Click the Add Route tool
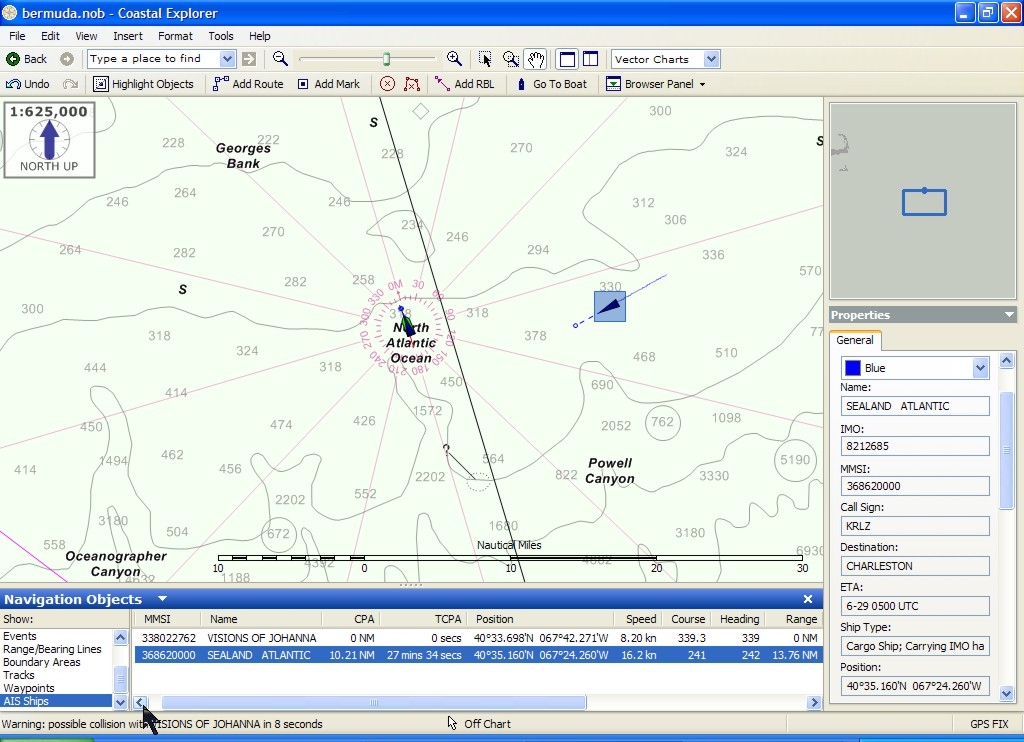This screenshot has width=1024, height=742. coord(248,84)
